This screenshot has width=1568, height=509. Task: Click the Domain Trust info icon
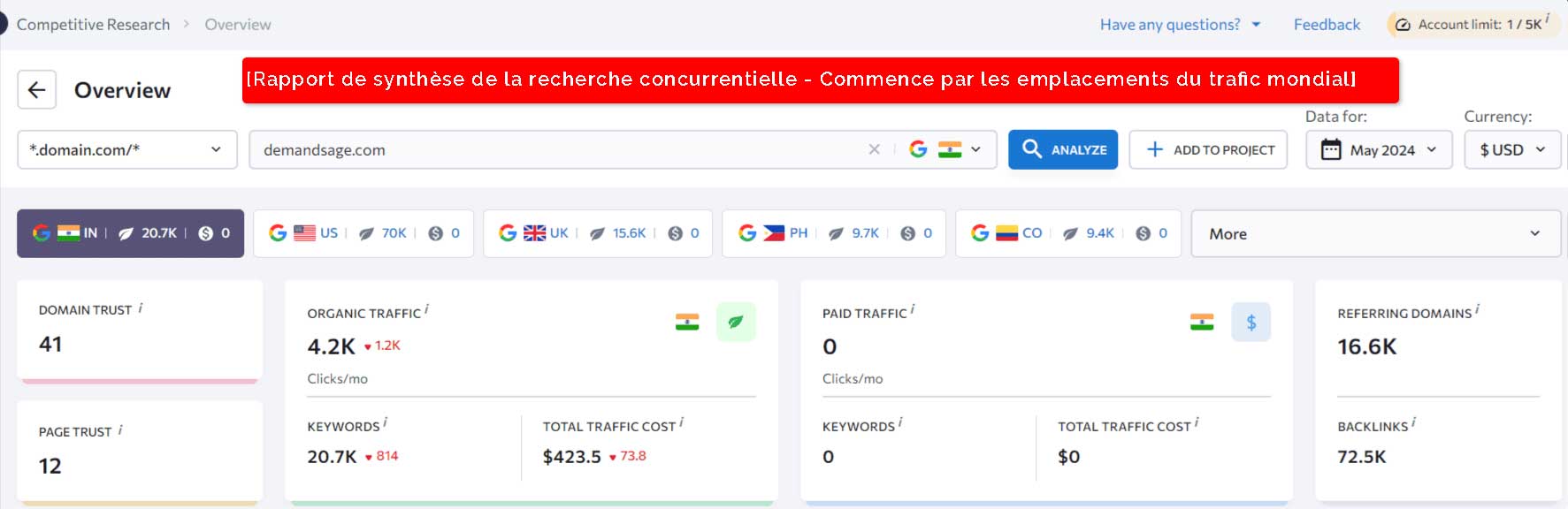(141, 308)
